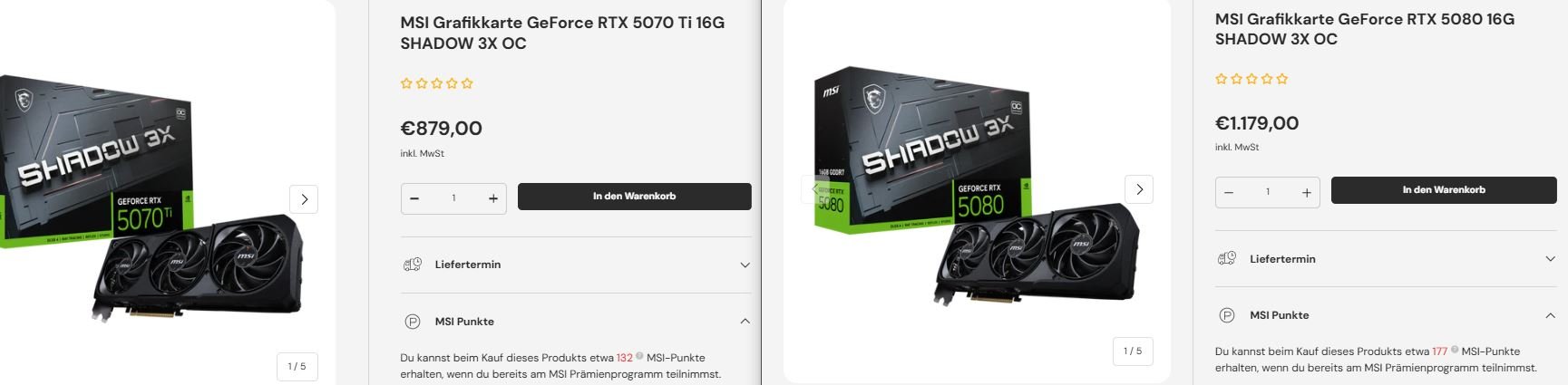This screenshot has height=385, width=1568.
Task: Click star rating of RTX 5070 Ti
Action: 437,83
